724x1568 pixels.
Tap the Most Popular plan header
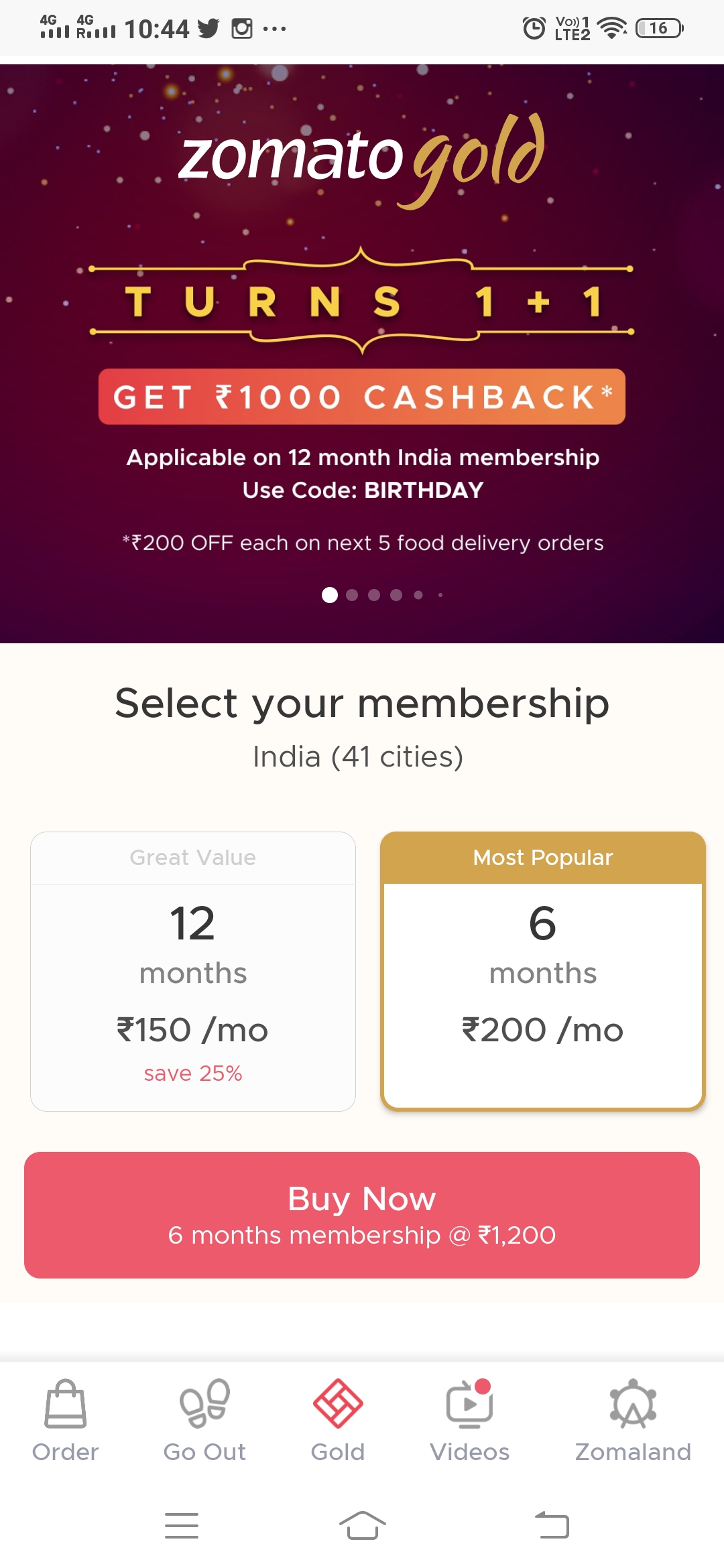point(543,858)
